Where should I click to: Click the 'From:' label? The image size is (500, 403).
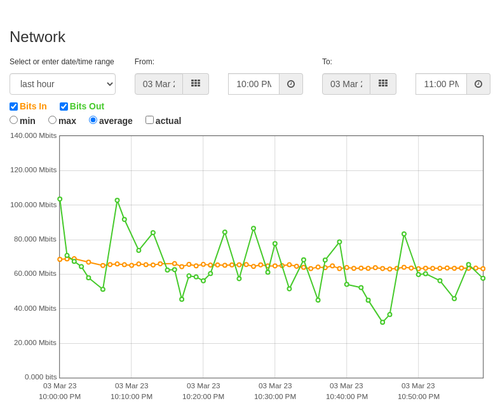tap(144, 62)
